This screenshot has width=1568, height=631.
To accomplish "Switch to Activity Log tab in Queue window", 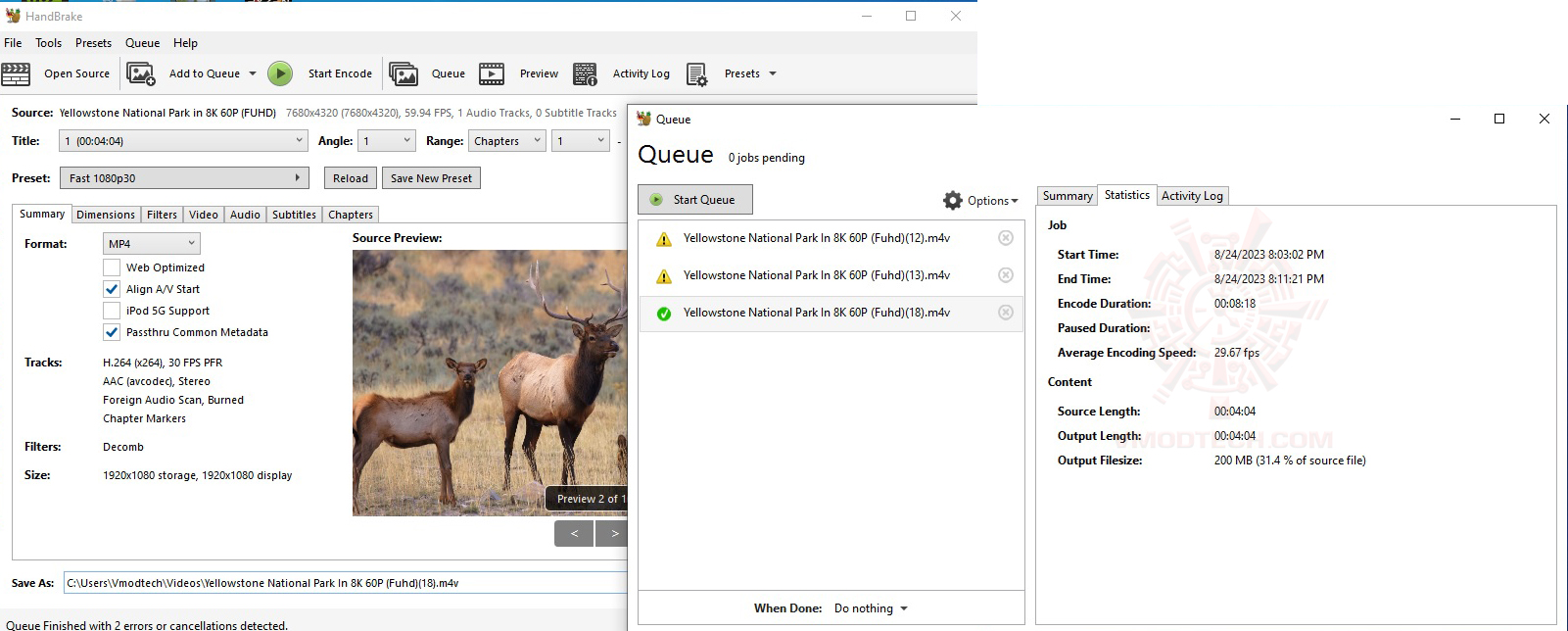I will [1192, 196].
